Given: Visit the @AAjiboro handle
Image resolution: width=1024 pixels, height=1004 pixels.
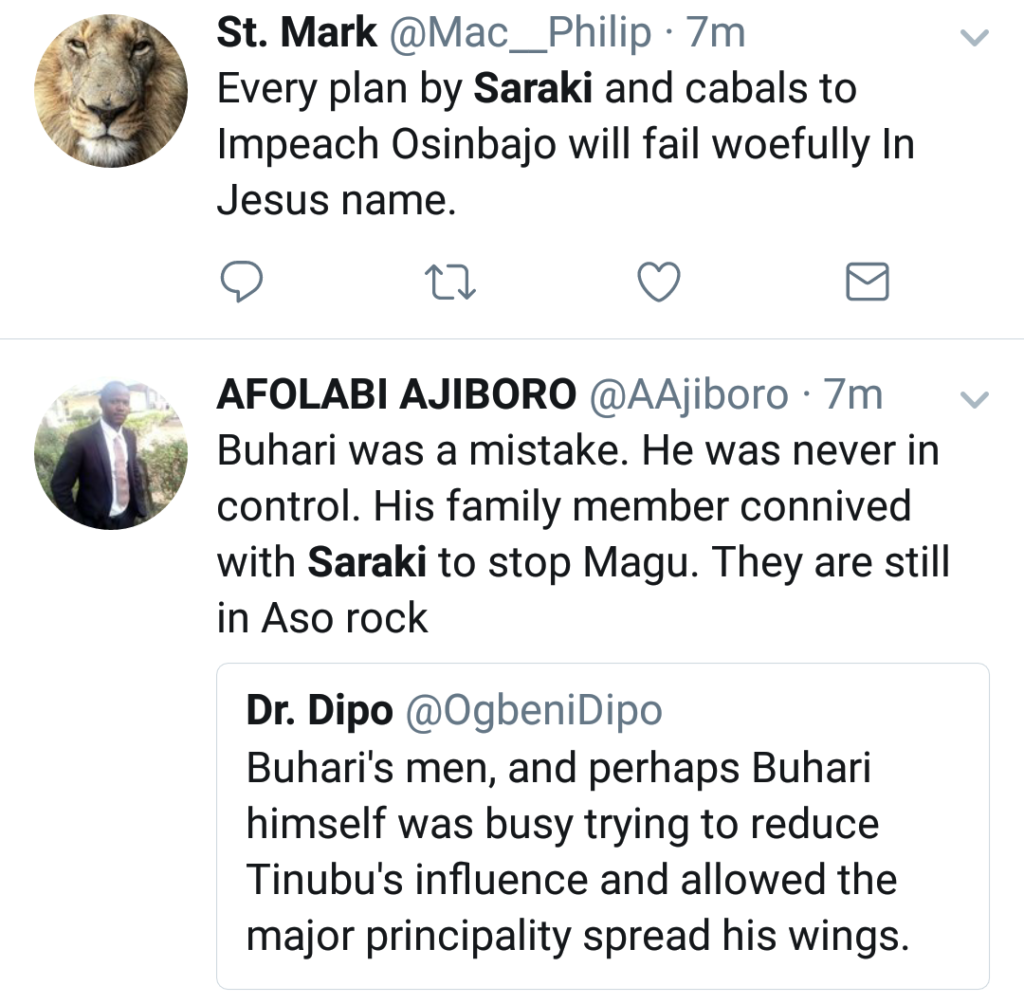Looking at the screenshot, I should point(690,396).
